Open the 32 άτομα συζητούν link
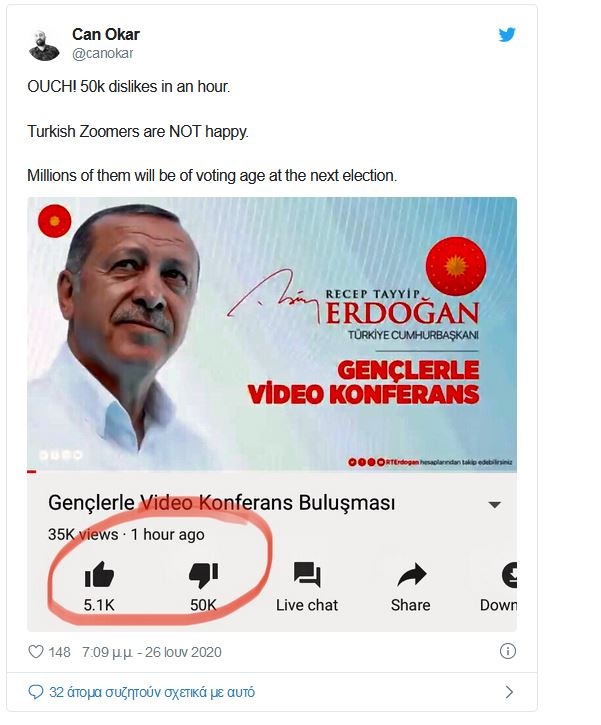The image size is (601, 725). (152, 692)
